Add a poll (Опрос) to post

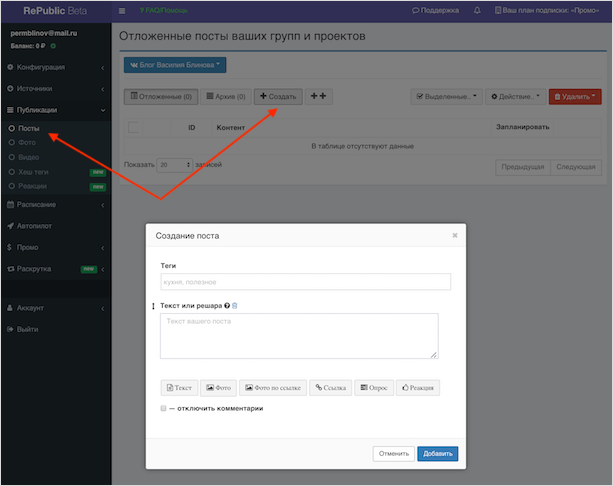pyautogui.click(x=374, y=387)
